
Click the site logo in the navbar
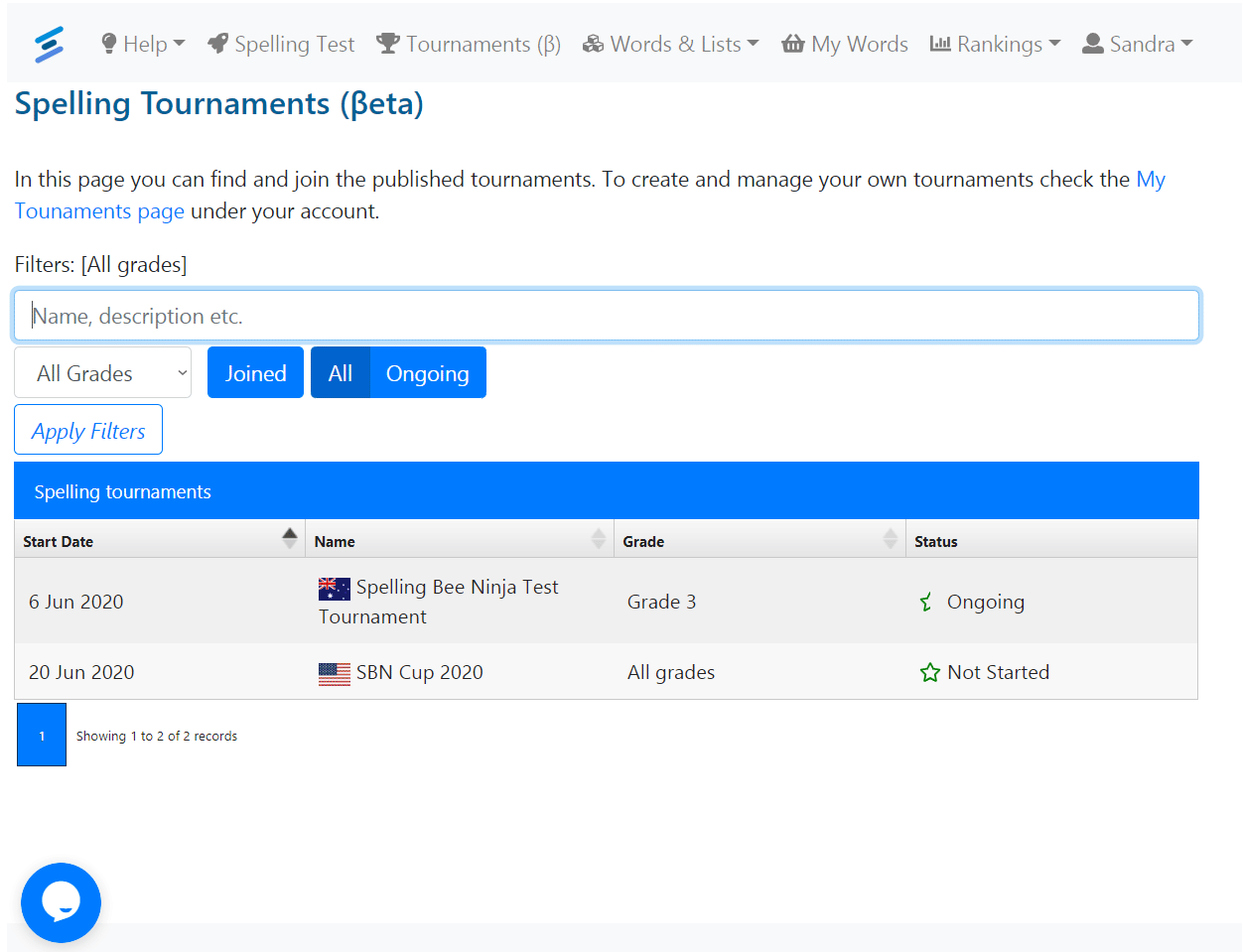pyautogui.click(x=49, y=45)
